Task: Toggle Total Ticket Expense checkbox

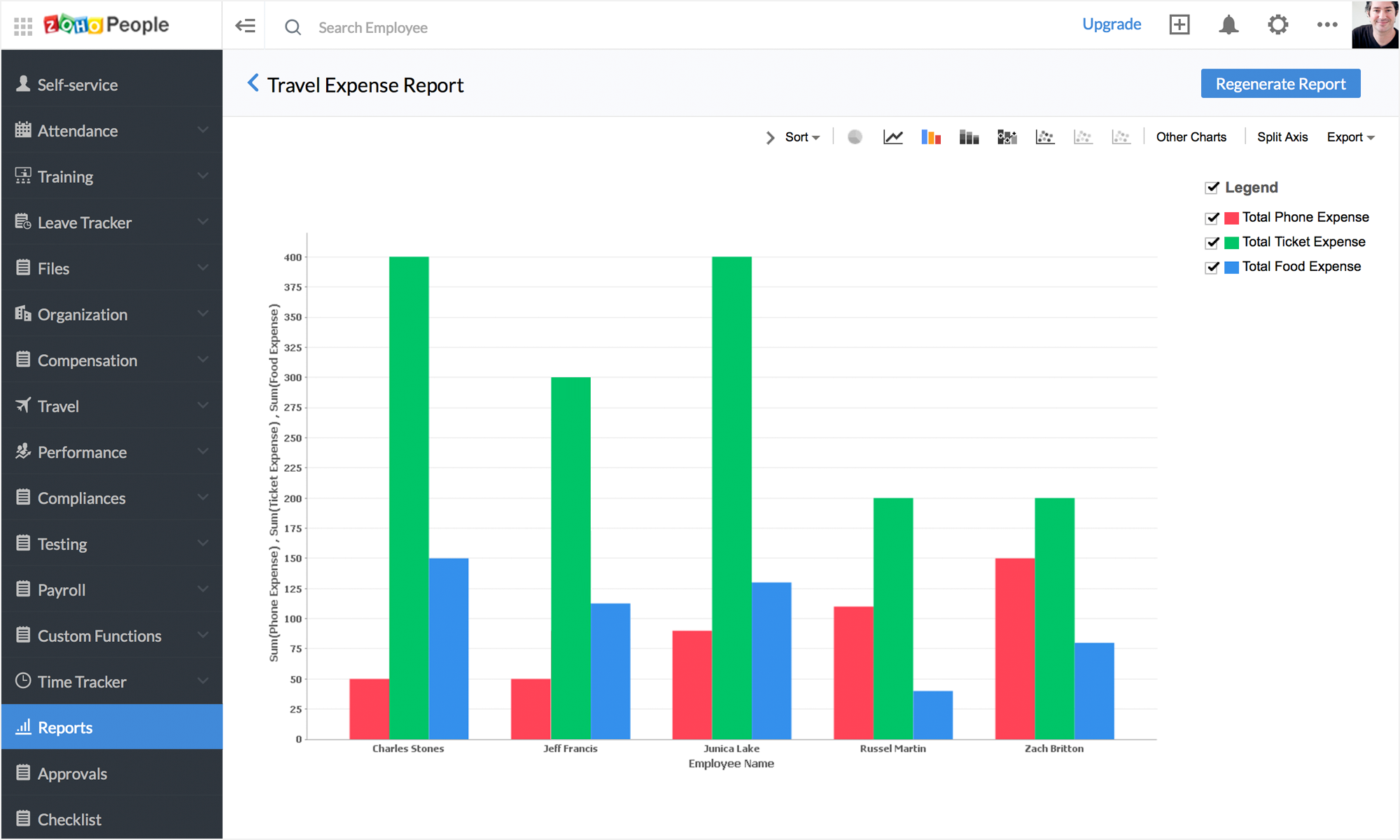Action: tap(1212, 242)
